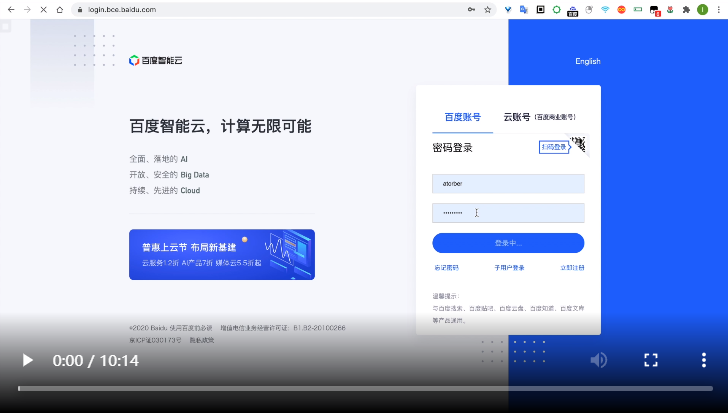Click the red infinity extension icon
Screen dimensions: 728x414
pos(621,9)
